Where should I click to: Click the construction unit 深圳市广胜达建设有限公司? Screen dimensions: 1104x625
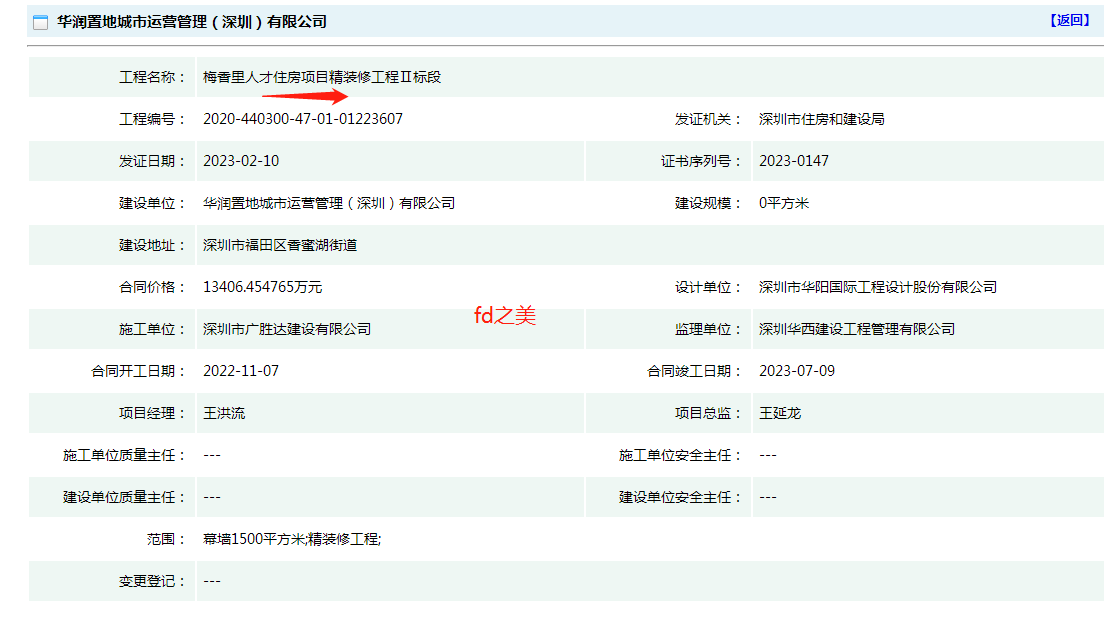286,329
